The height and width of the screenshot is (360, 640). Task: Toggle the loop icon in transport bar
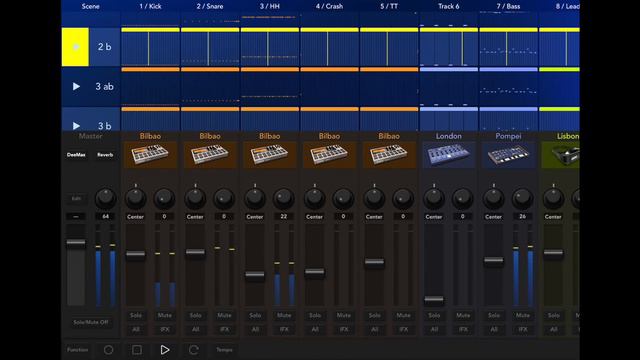click(193, 350)
